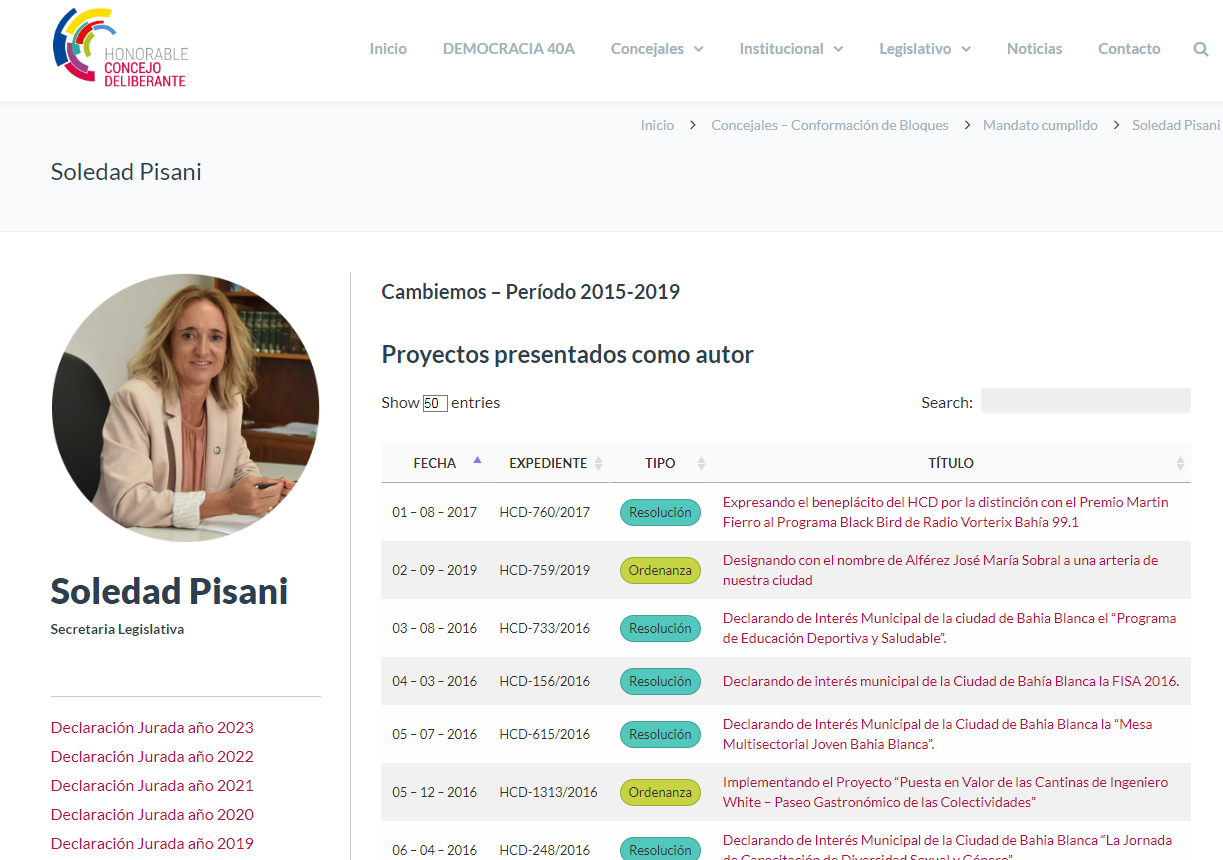
Task: Click Mandato cumplido breadcrumb link
Action: [x=1040, y=125]
